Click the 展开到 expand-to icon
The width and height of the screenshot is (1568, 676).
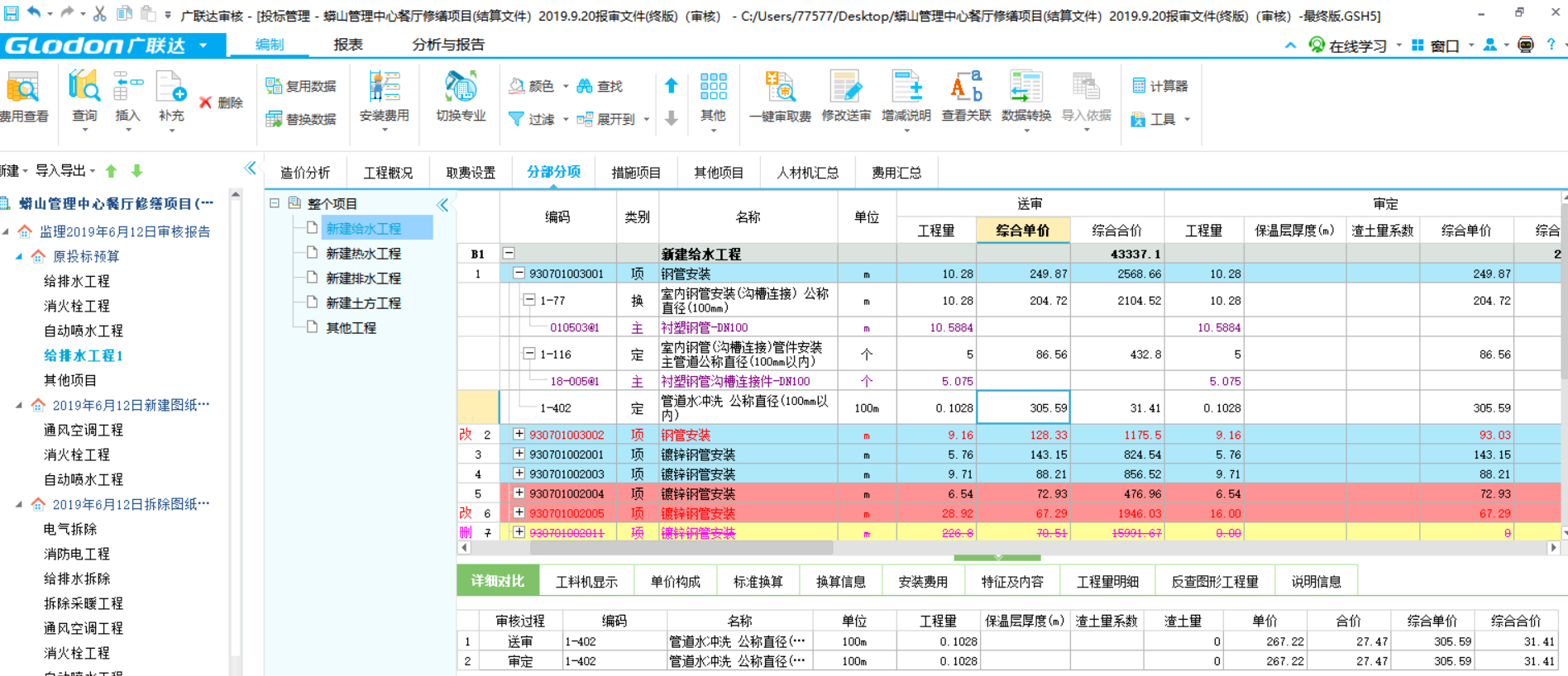pyautogui.click(x=585, y=119)
